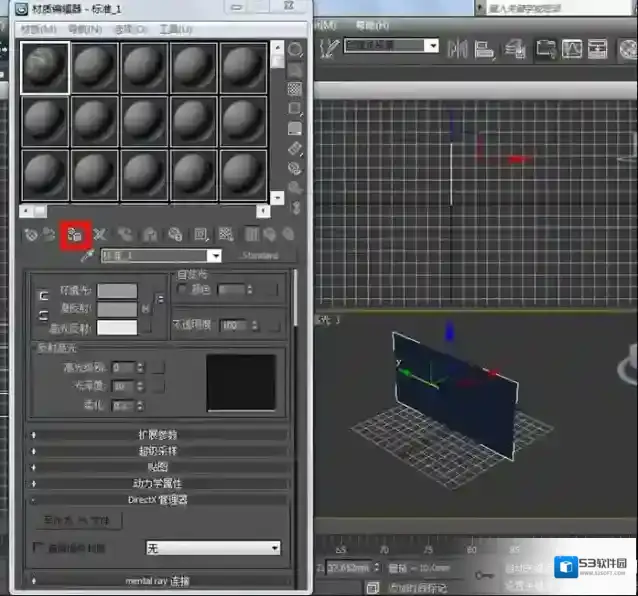The height and width of the screenshot is (596, 638).
Task: Expand the 贴图 maps rollout
Action: point(157,467)
